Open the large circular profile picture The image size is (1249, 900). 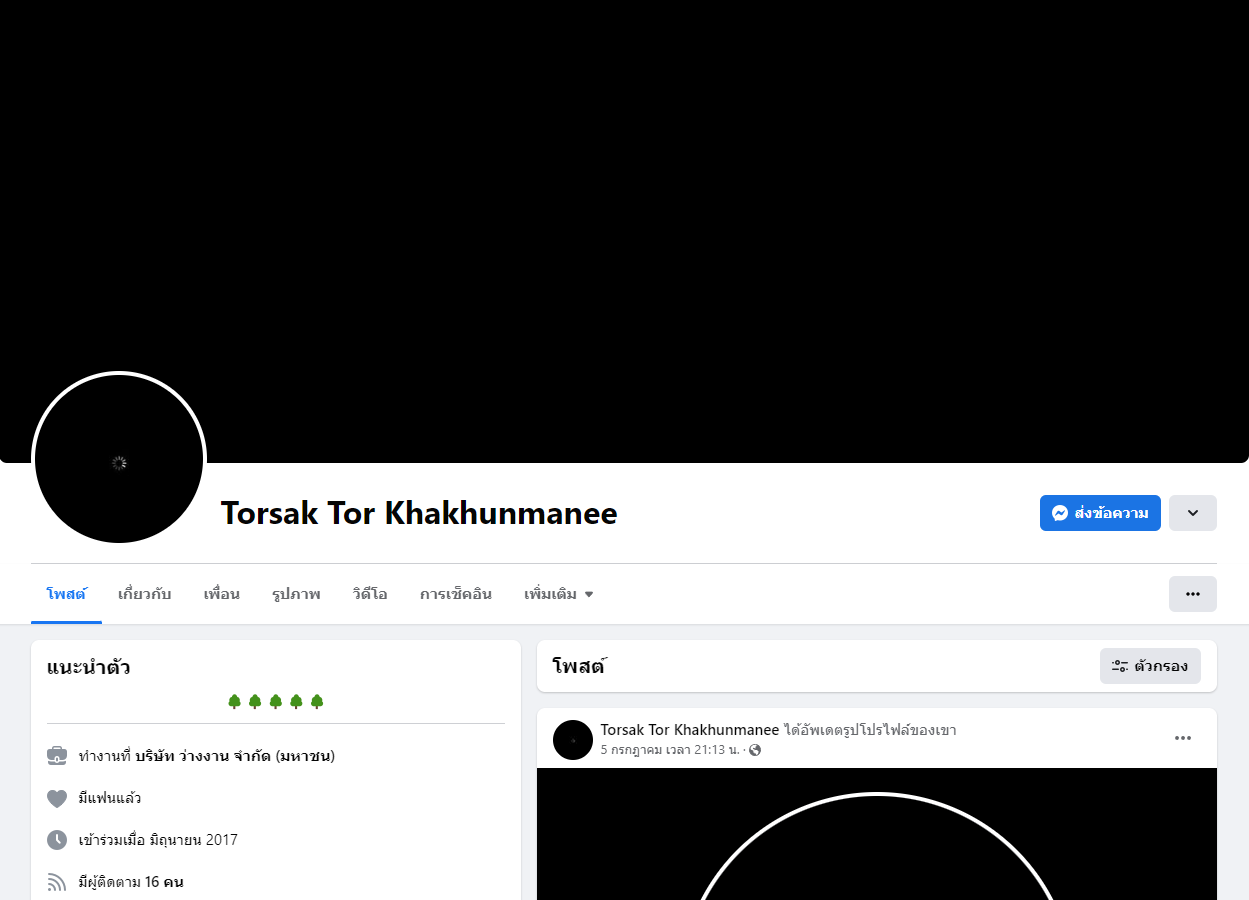coord(119,459)
